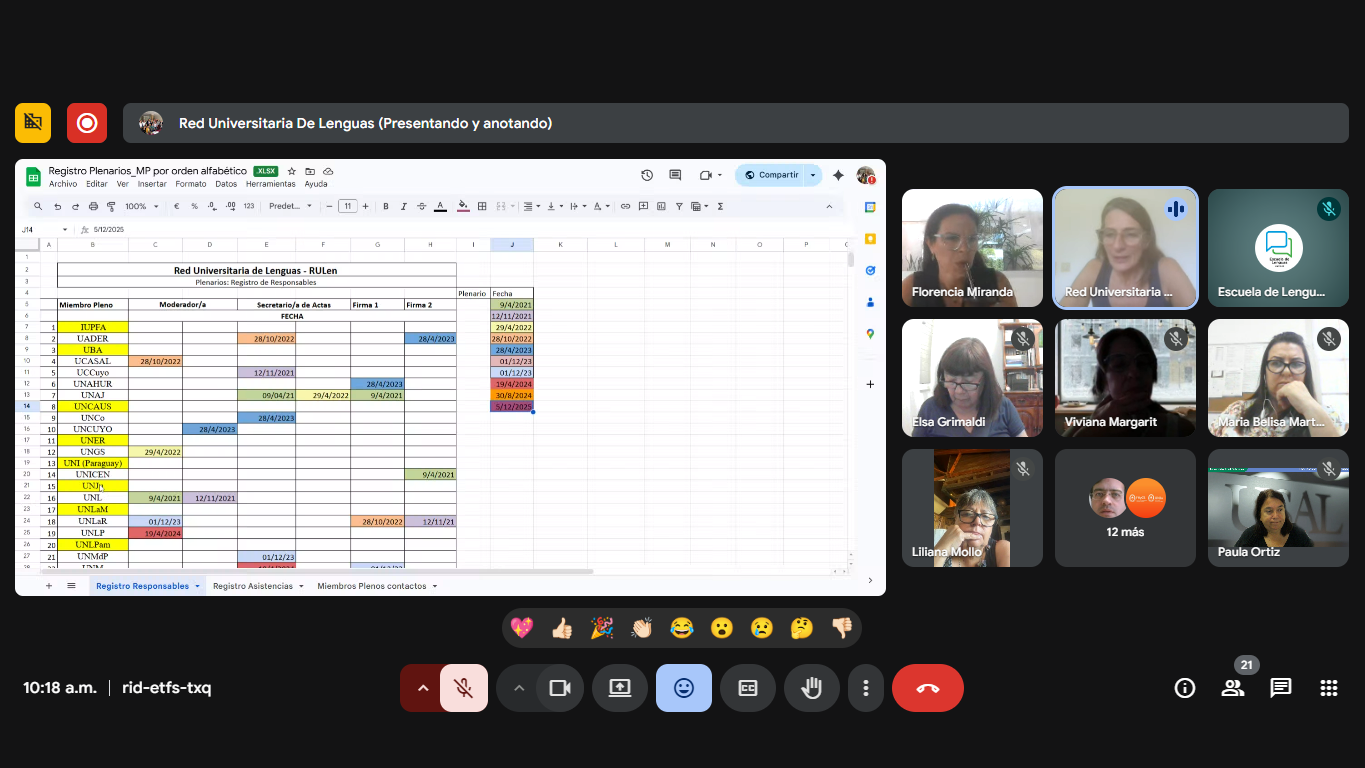Click the red recording indicator button
The image size is (1365, 768).
click(87, 123)
